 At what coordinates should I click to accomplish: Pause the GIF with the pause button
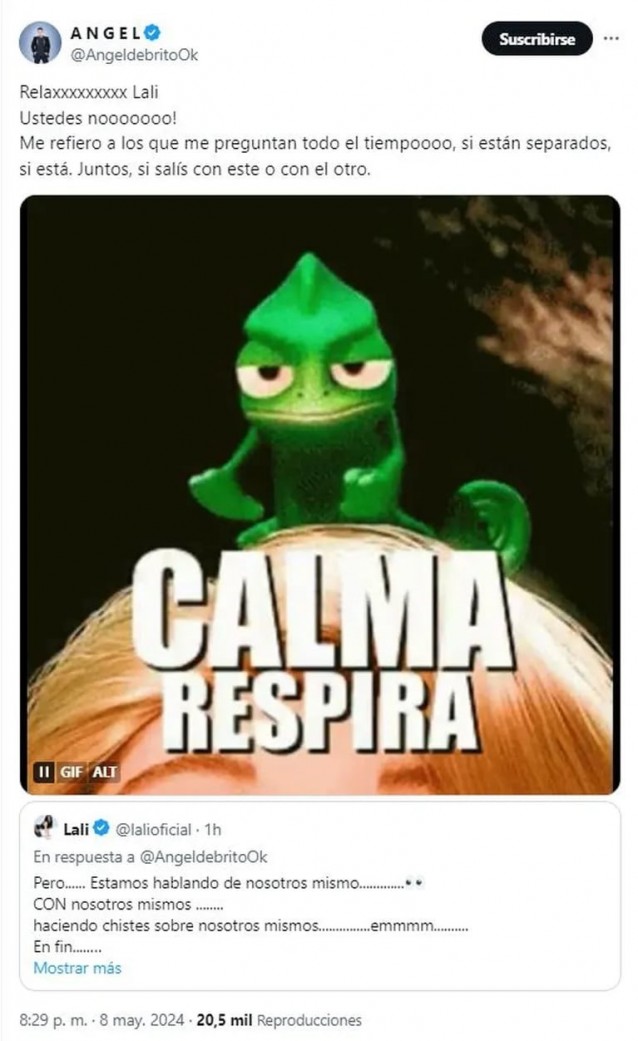[44, 771]
